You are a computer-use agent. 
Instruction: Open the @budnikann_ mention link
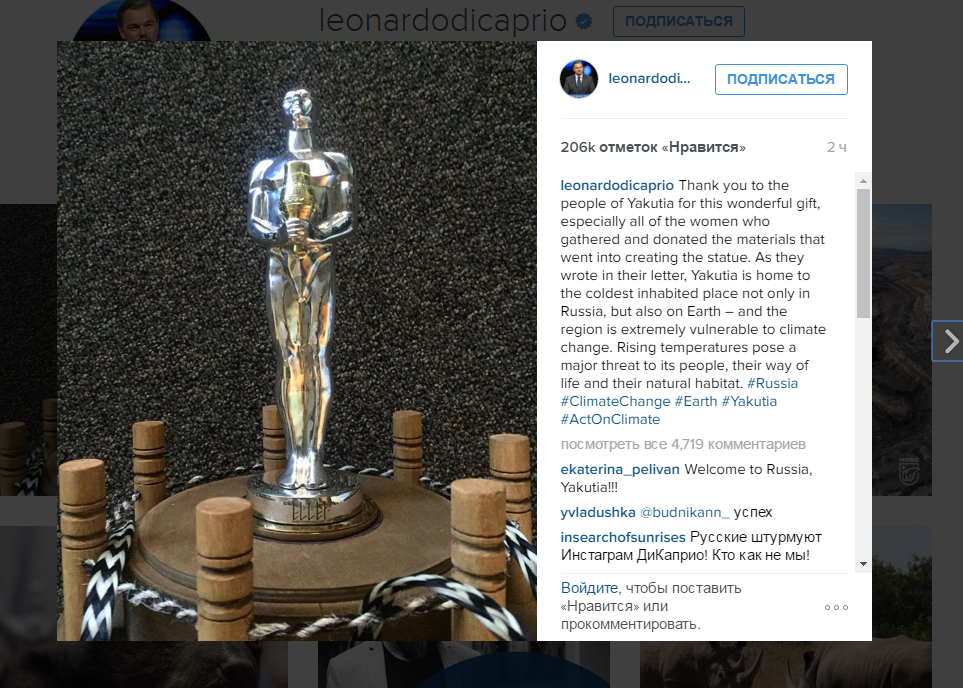(x=684, y=512)
